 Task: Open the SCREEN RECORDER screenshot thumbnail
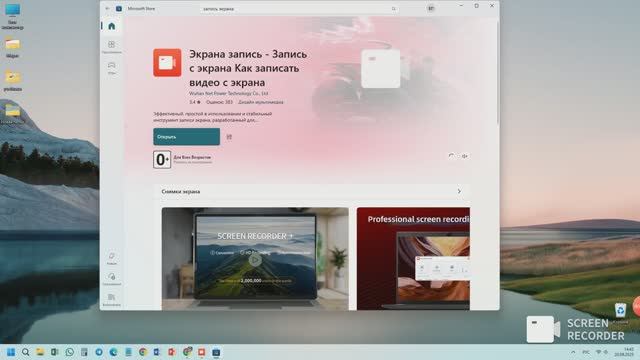click(255, 258)
